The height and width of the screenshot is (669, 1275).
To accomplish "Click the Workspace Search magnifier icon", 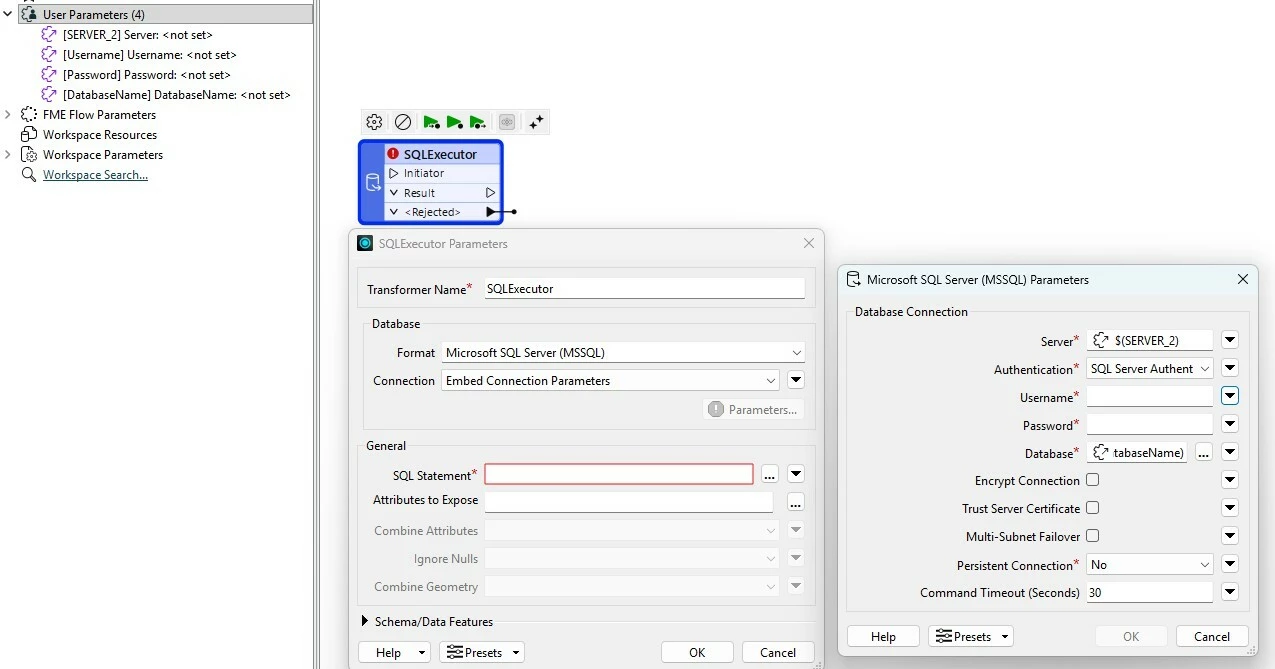I will [29, 174].
